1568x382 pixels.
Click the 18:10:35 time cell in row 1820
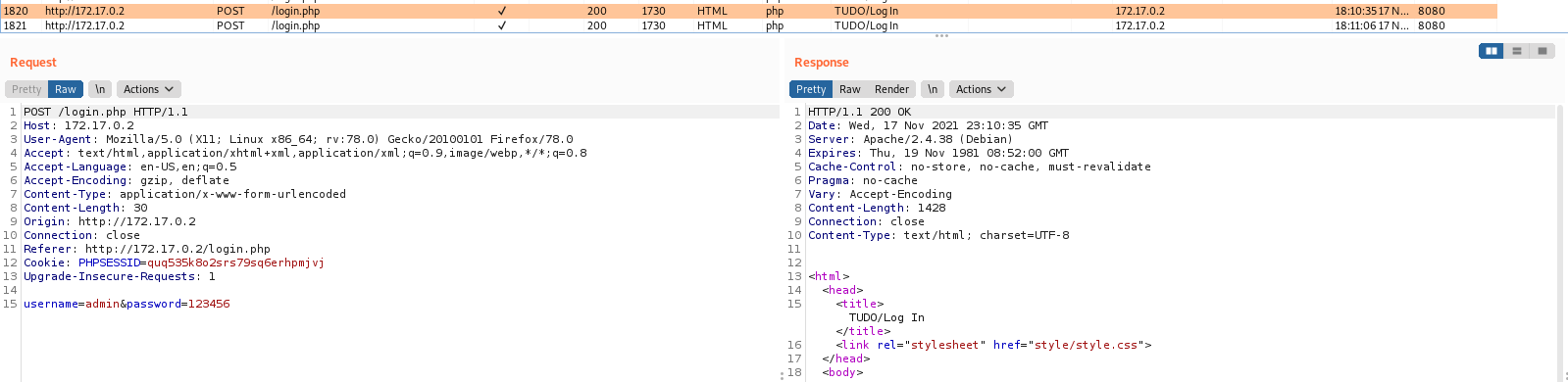(x=1371, y=11)
